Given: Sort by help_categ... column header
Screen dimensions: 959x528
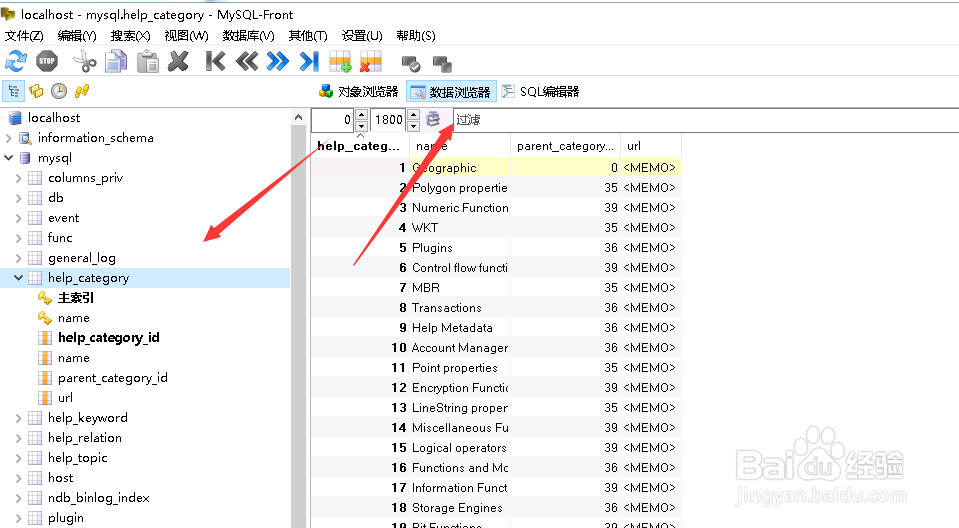Looking at the screenshot, I should click(x=358, y=146).
